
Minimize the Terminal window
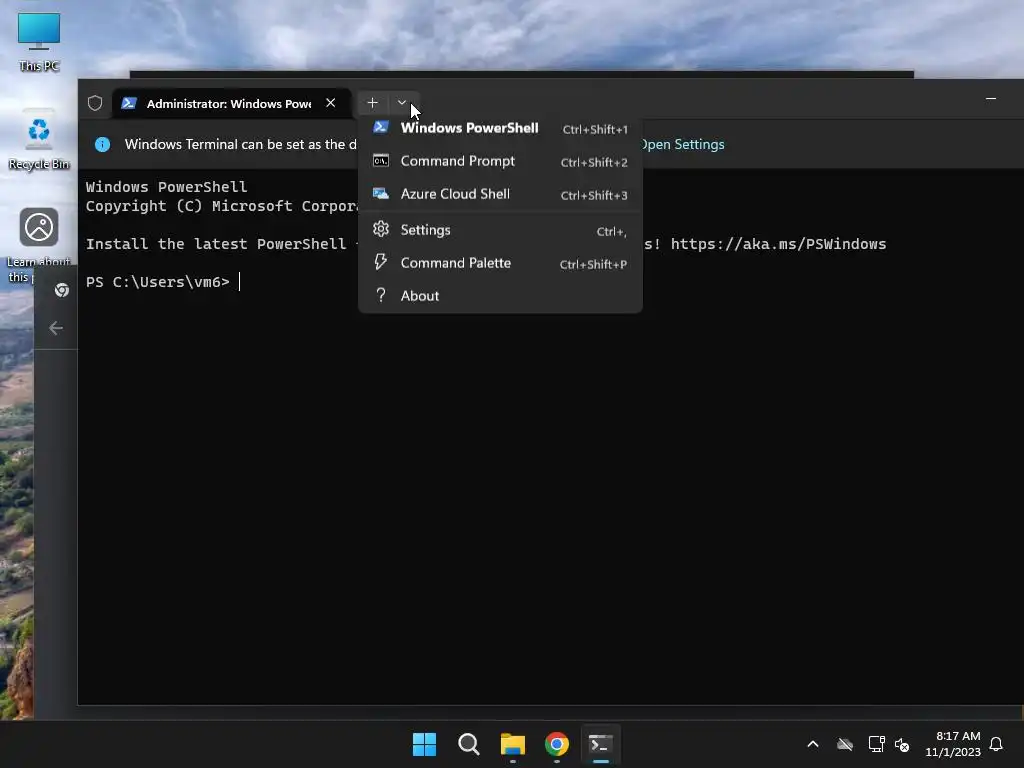point(991,99)
